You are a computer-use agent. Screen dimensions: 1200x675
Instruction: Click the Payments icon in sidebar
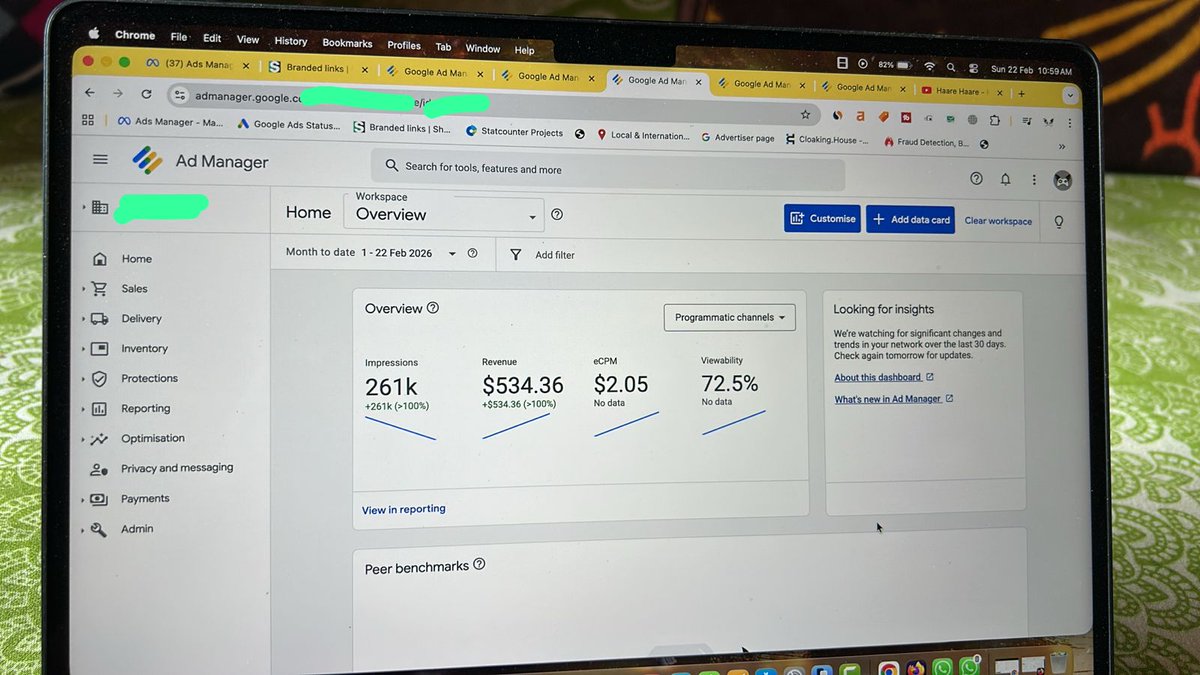99,499
